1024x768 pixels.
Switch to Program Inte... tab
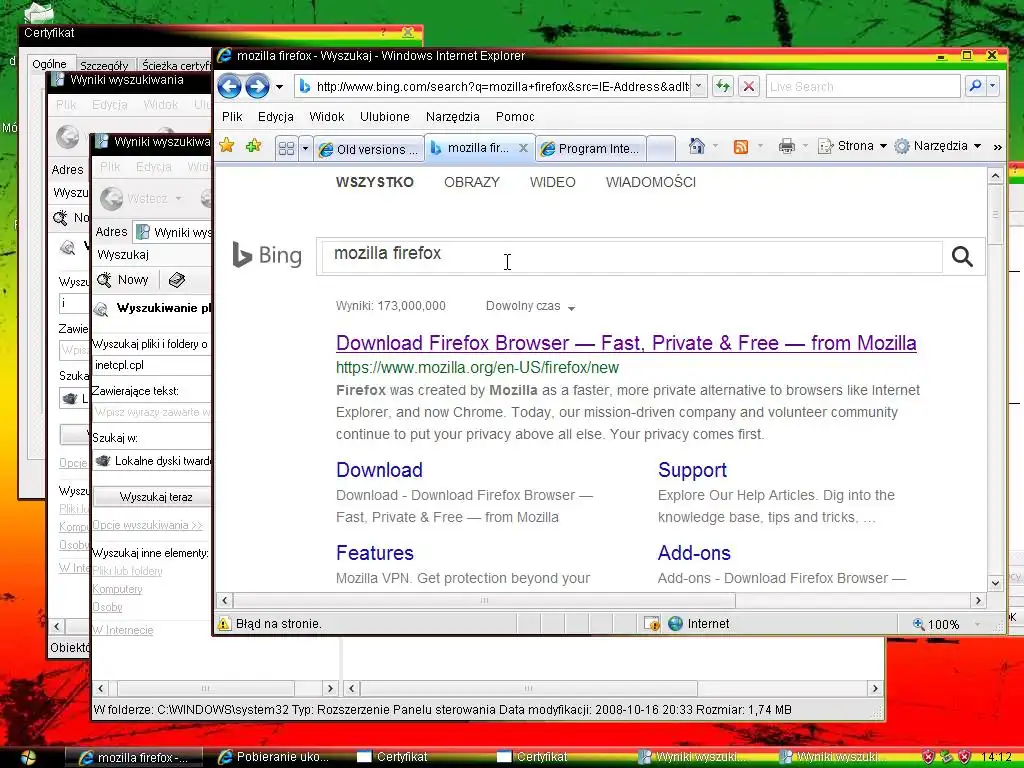point(591,149)
